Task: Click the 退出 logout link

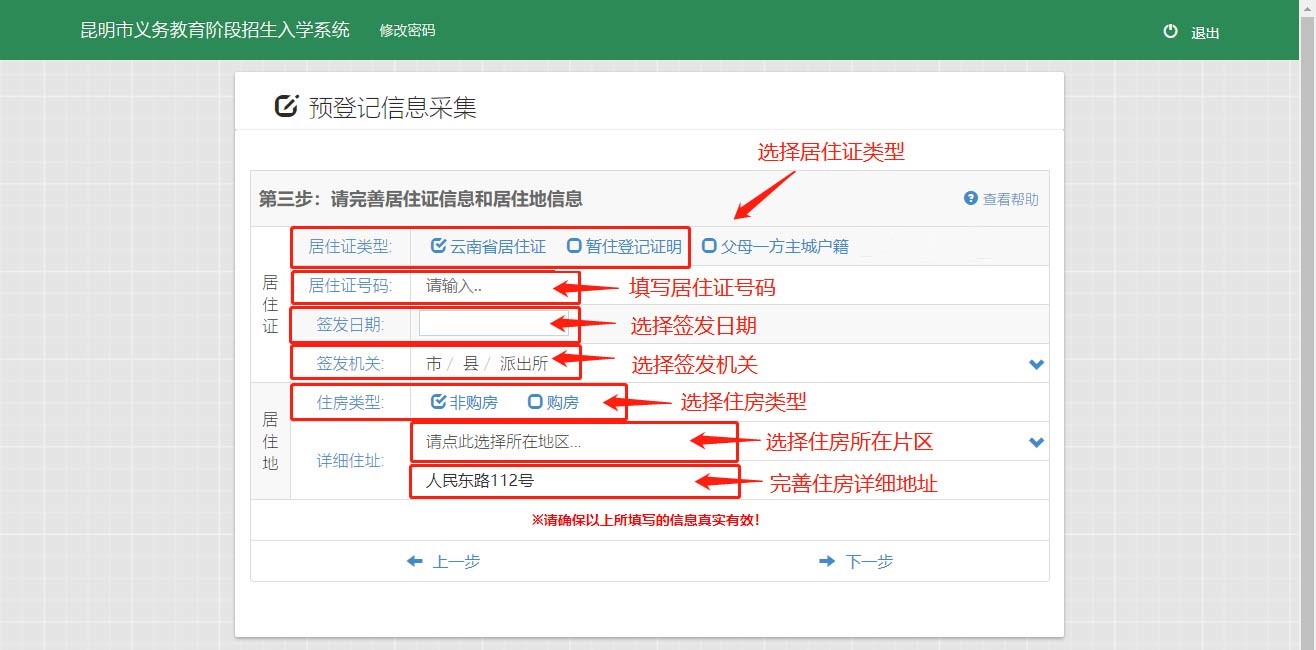Action: pos(1205,33)
